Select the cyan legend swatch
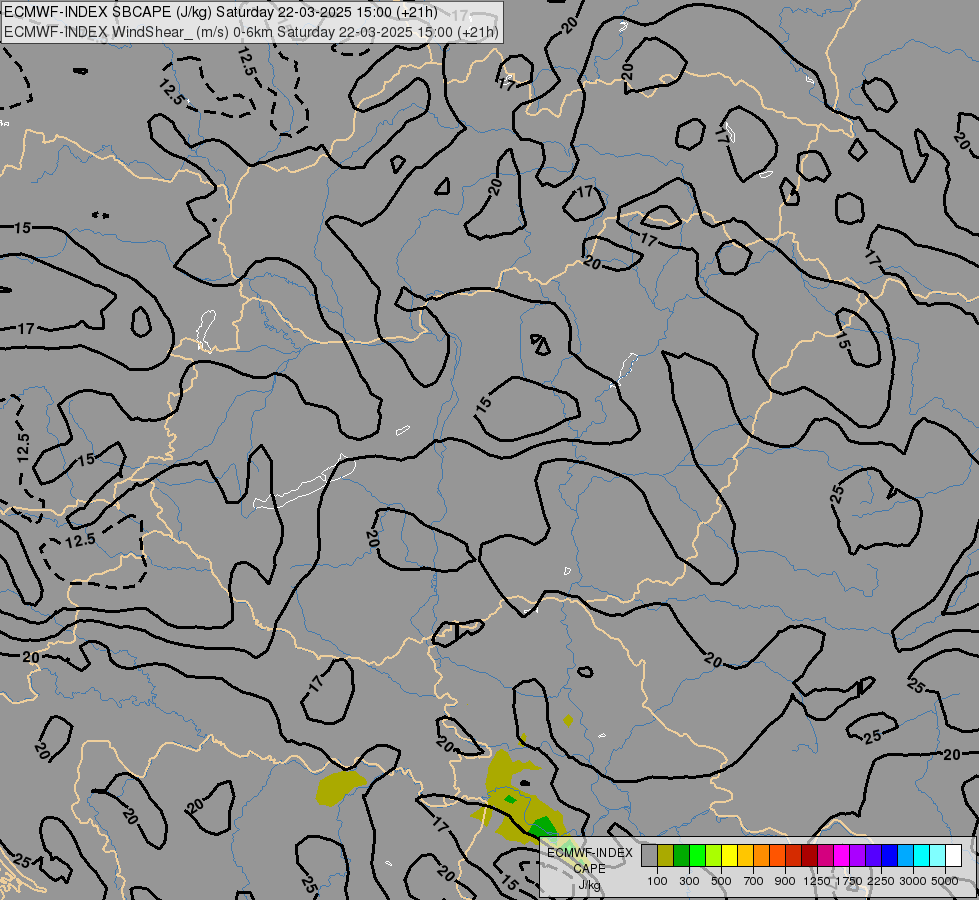The image size is (979, 900). tap(922, 856)
